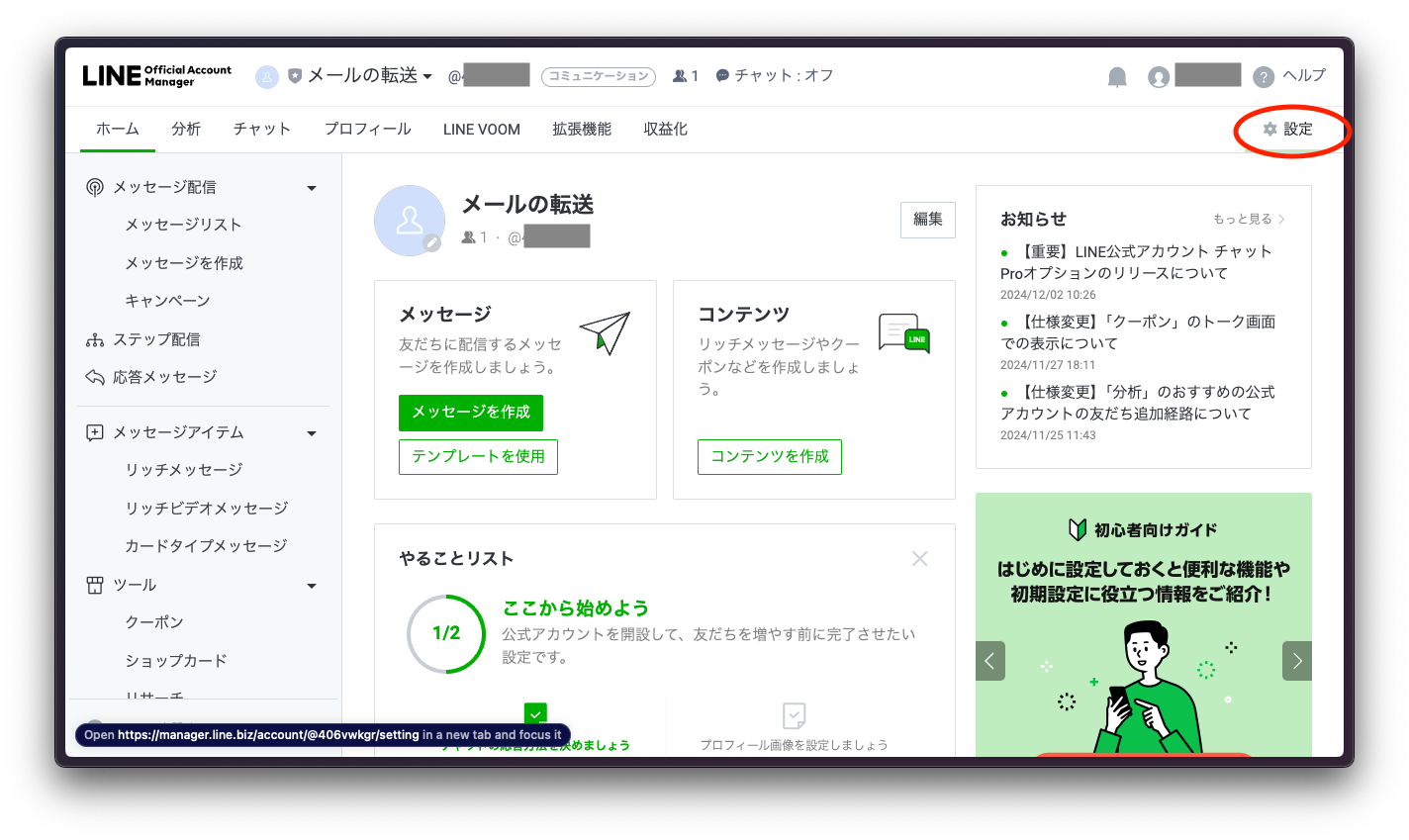The image size is (1409, 840).
Task: Collapse the メッセージアイテム sidebar section
Action: click(x=311, y=432)
